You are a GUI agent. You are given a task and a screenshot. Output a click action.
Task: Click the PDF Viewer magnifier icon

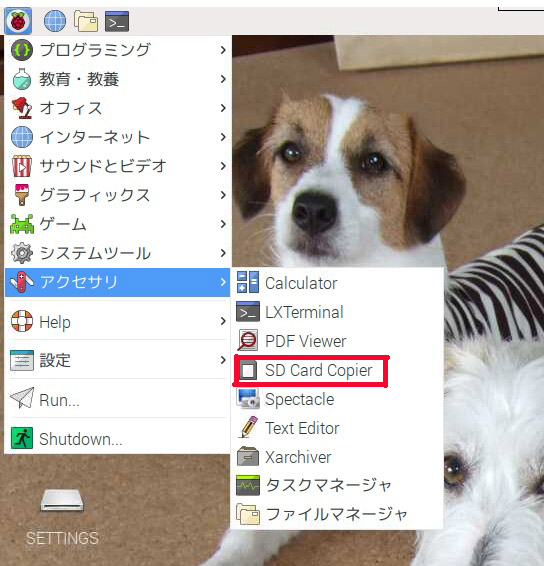(247, 340)
